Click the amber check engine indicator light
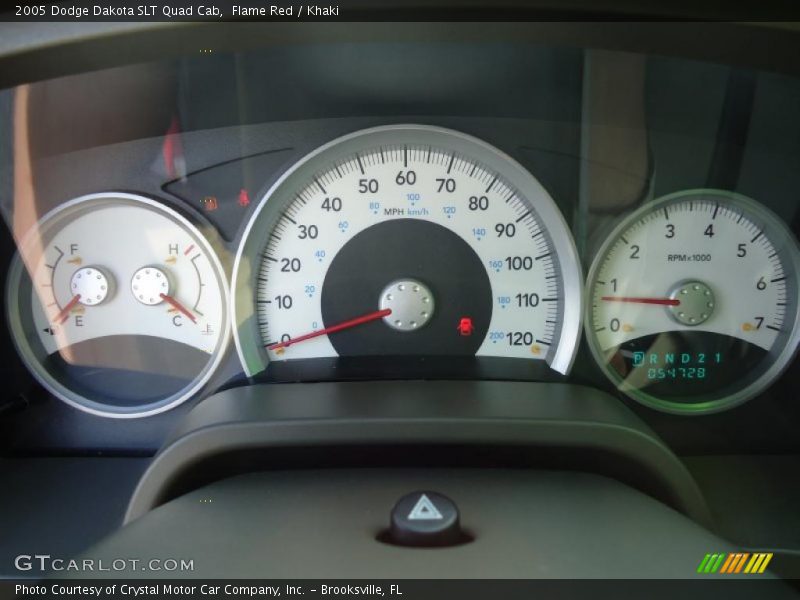Image resolution: width=800 pixels, height=600 pixels. tap(210, 202)
